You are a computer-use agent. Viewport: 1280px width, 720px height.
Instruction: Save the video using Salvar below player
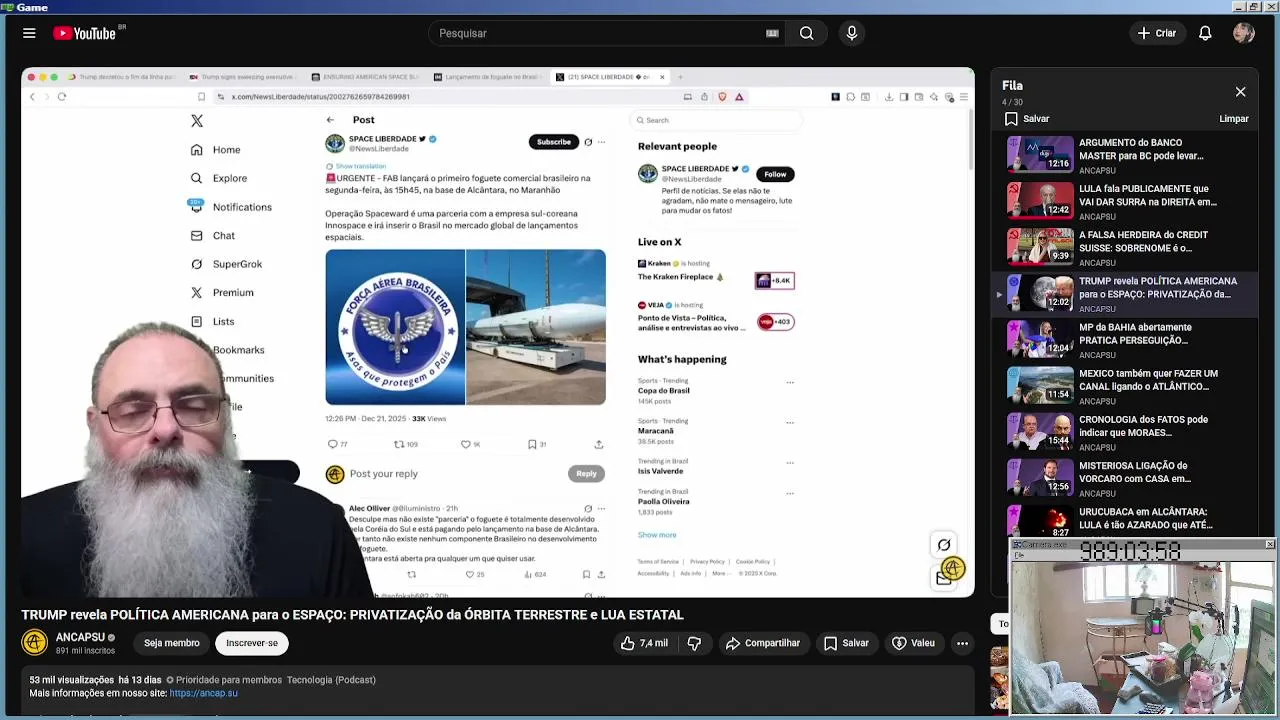846,643
